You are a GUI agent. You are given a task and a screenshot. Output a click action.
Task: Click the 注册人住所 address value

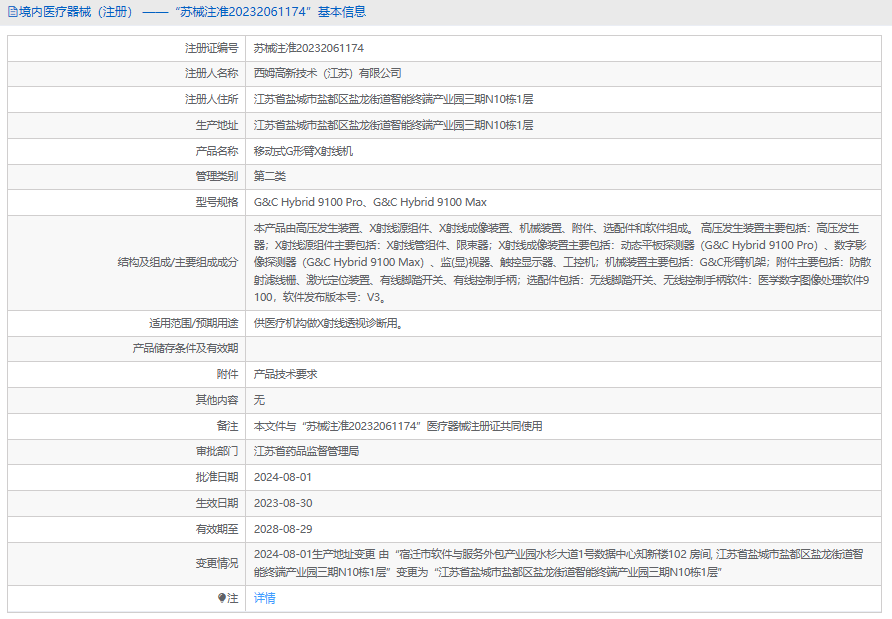393,100
